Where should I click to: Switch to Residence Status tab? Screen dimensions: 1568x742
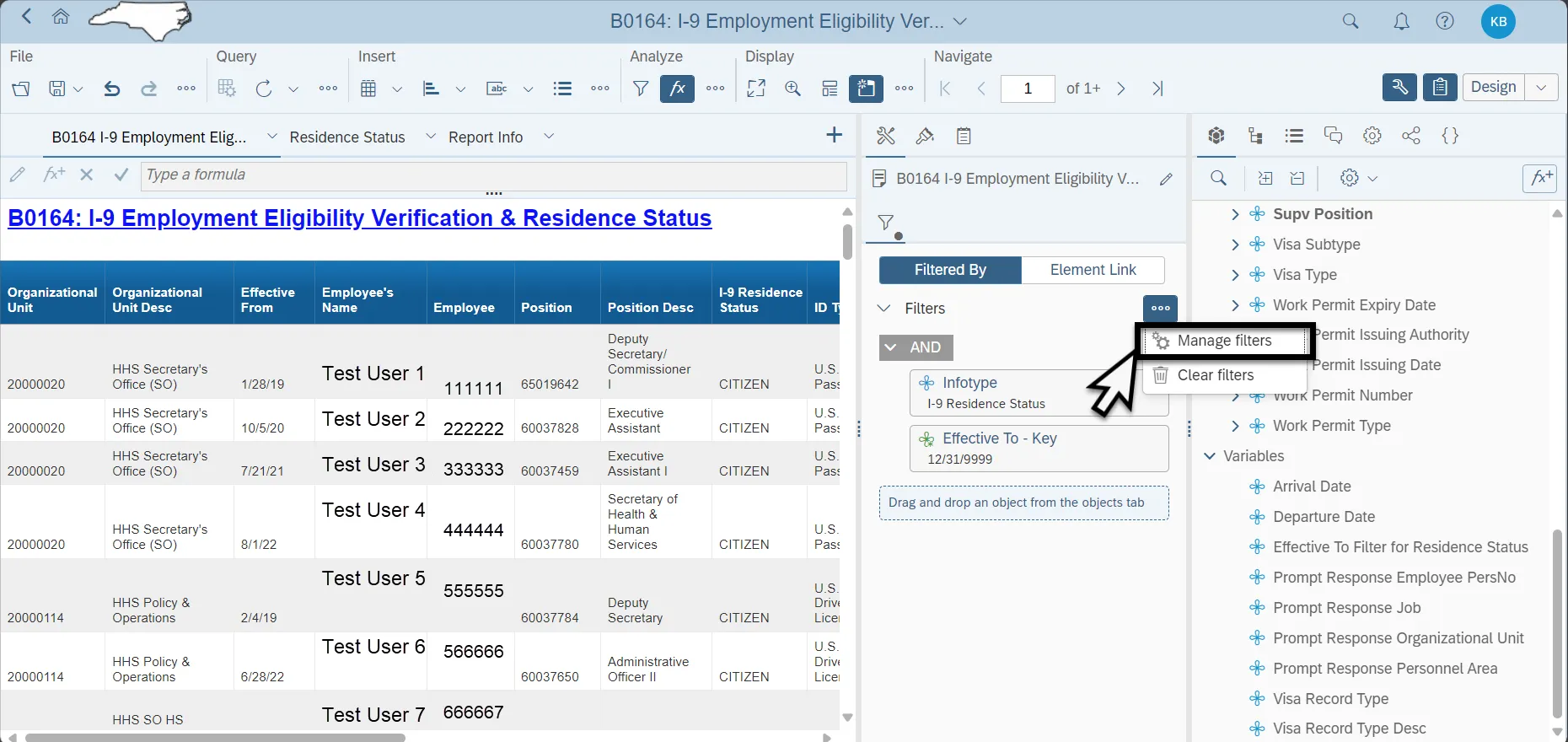click(x=347, y=137)
